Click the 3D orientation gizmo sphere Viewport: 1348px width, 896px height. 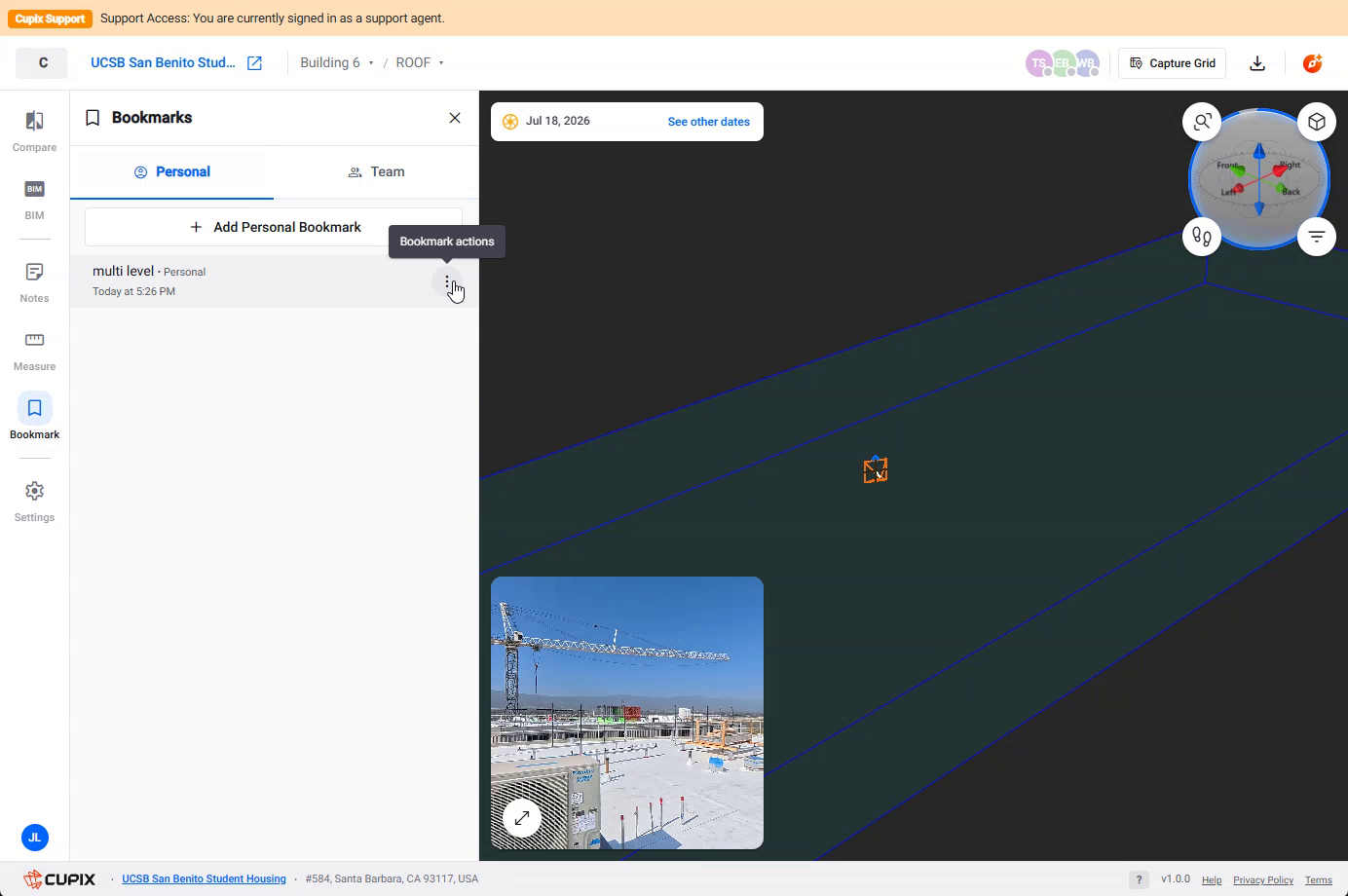[x=1259, y=179]
